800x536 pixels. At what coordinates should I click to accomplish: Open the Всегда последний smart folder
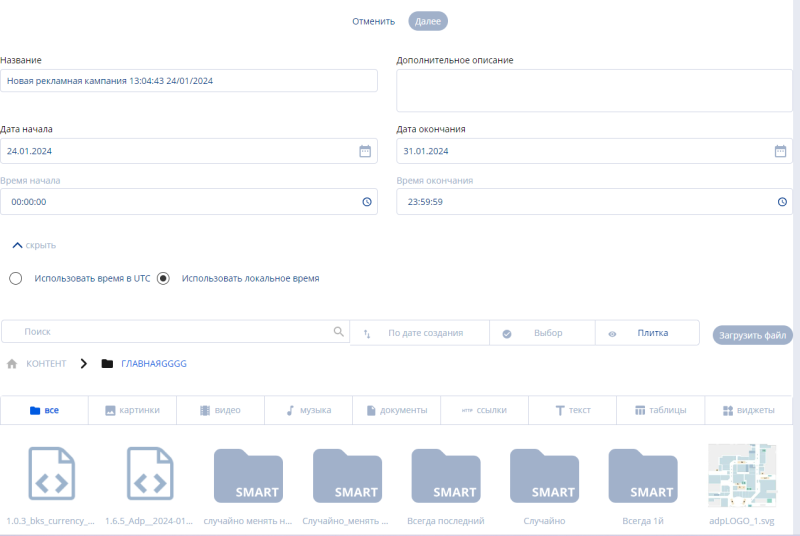[x=446, y=477]
